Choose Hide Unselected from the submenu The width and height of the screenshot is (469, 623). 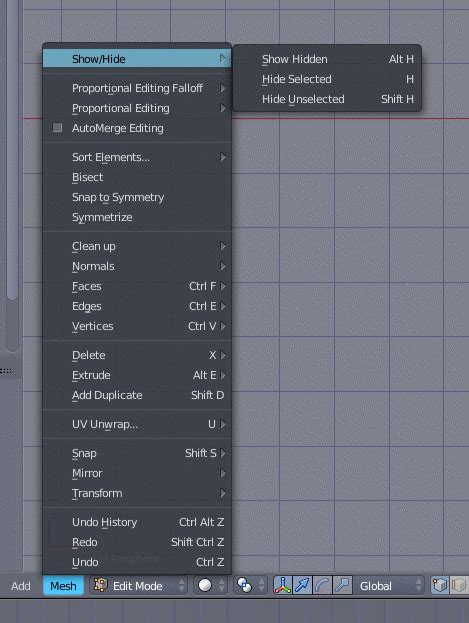(327, 99)
